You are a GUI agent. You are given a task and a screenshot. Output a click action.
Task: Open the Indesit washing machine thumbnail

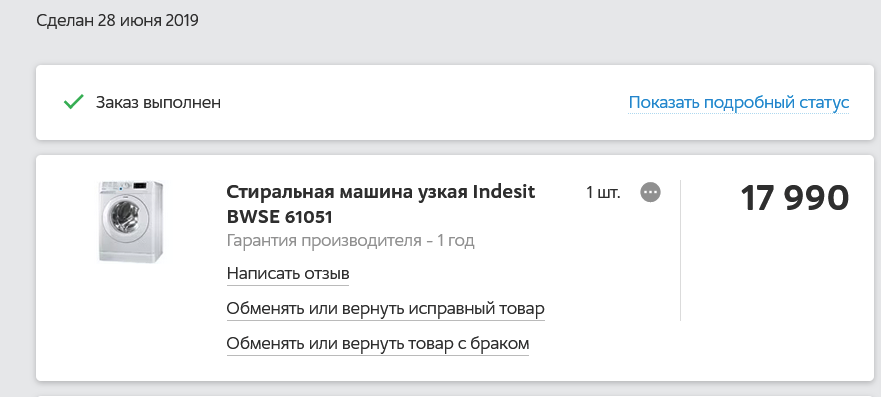coord(131,221)
